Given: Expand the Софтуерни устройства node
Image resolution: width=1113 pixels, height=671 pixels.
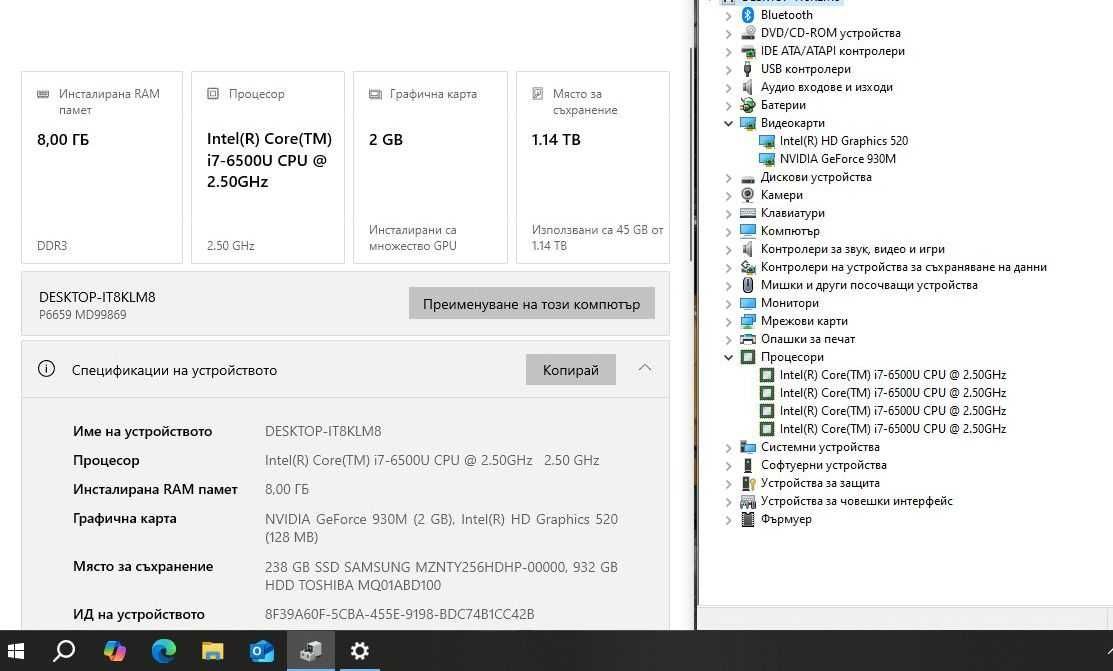Looking at the screenshot, I should click(728, 465).
